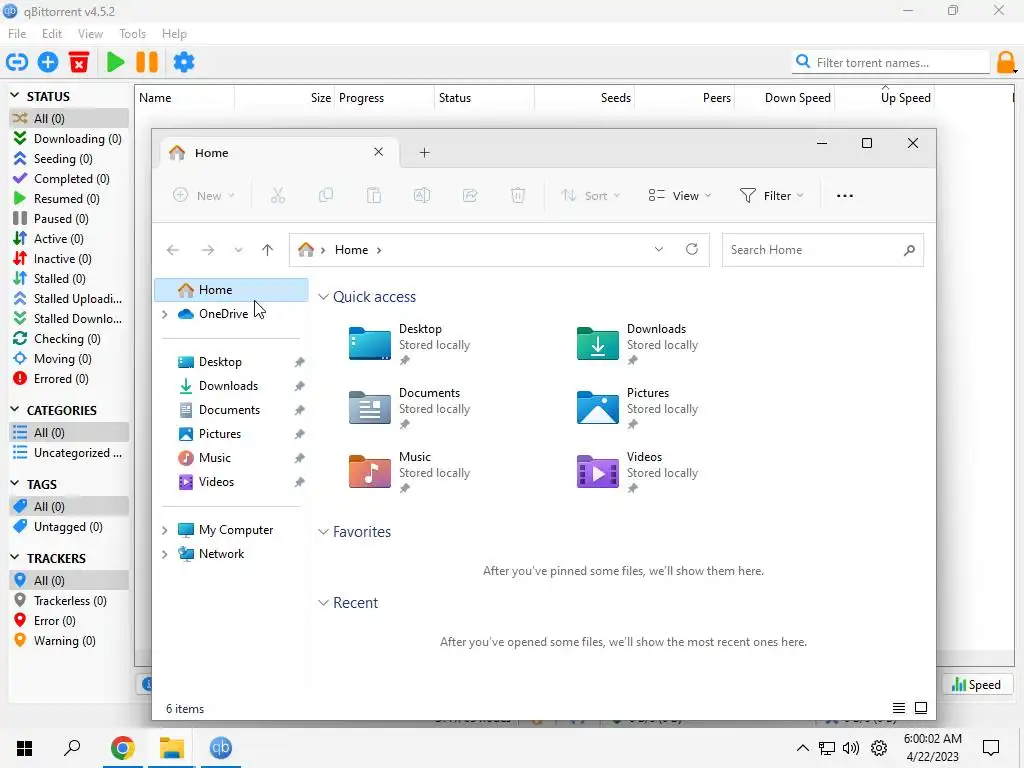Click the orange Pause icon in qBittorrent
The height and width of the screenshot is (768, 1024).
point(147,63)
